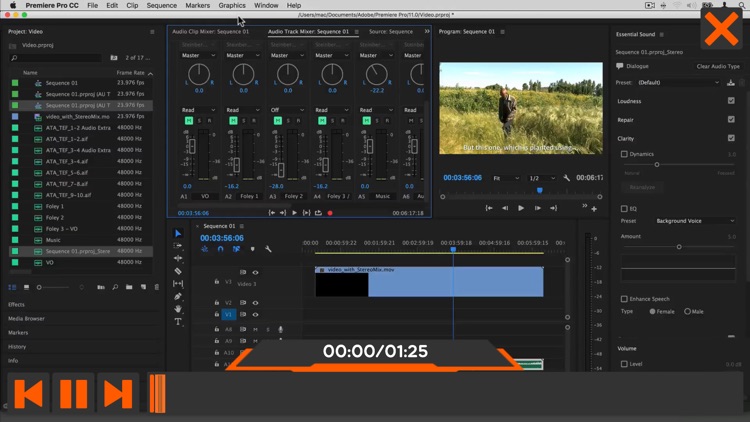
Task: Open Foley 2 automation mode Off dropdown
Action: coord(287,110)
